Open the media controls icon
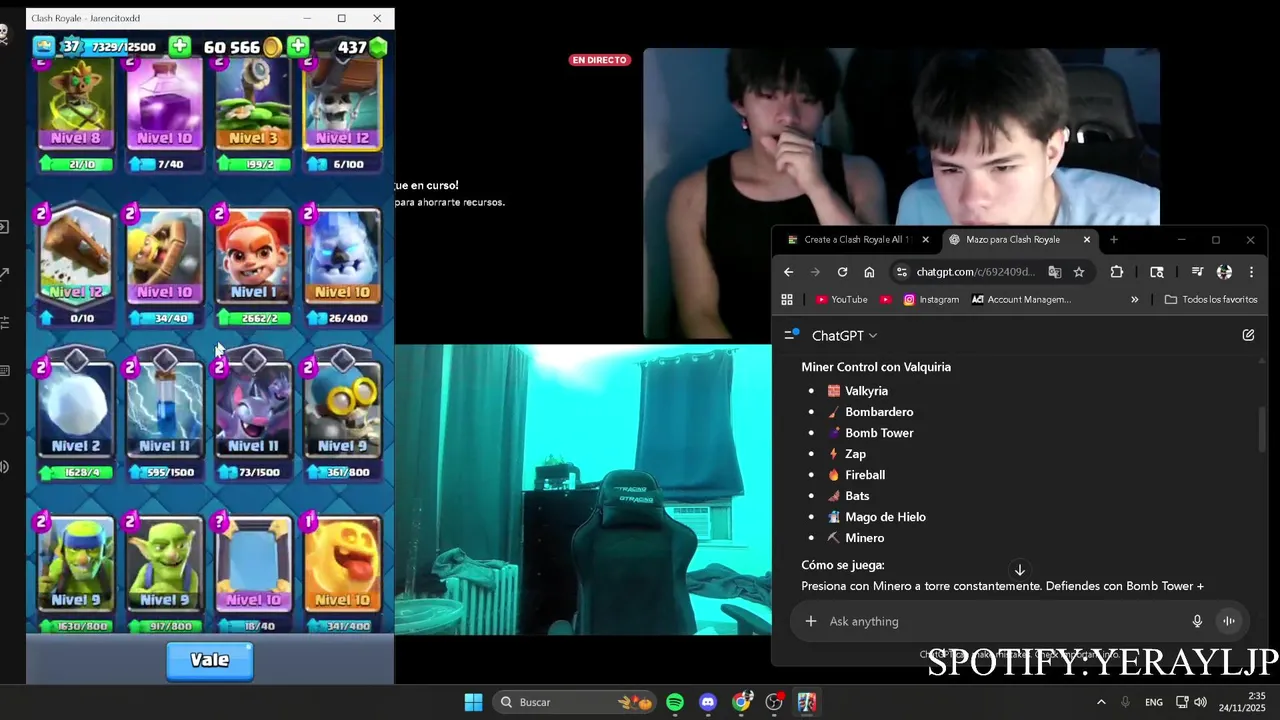 coord(1197,272)
